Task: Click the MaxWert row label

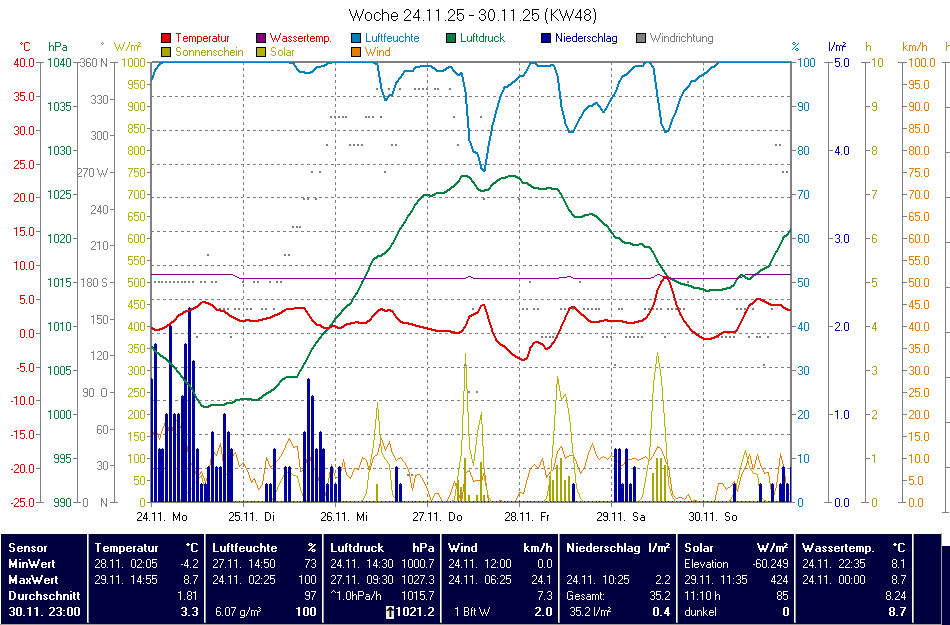Action: pyautogui.click(x=34, y=580)
